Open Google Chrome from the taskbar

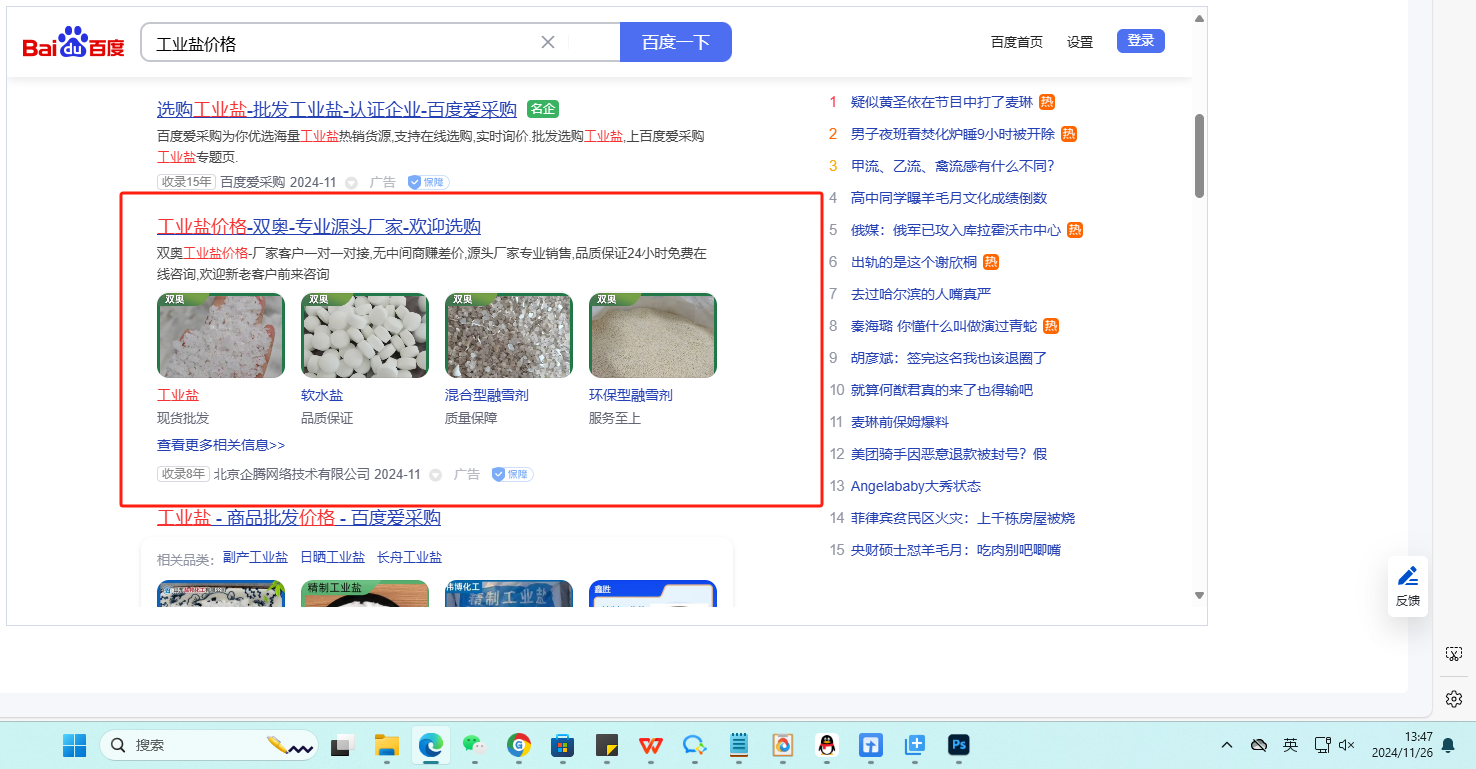point(518,745)
